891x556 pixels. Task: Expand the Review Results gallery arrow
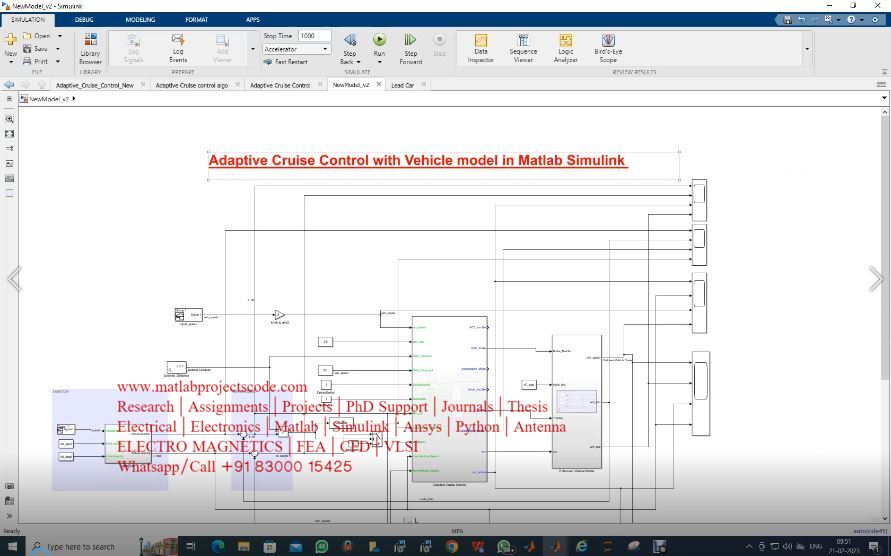point(807,48)
